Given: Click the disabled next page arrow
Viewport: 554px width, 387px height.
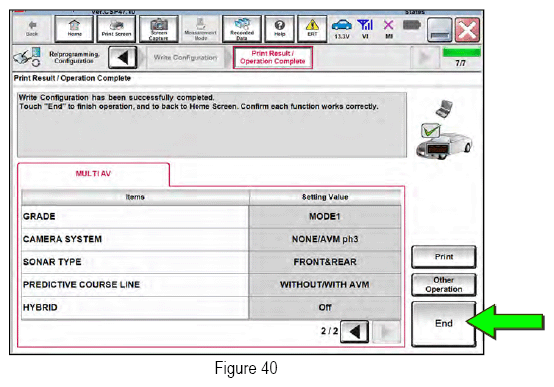Looking at the screenshot, I should [387, 332].
